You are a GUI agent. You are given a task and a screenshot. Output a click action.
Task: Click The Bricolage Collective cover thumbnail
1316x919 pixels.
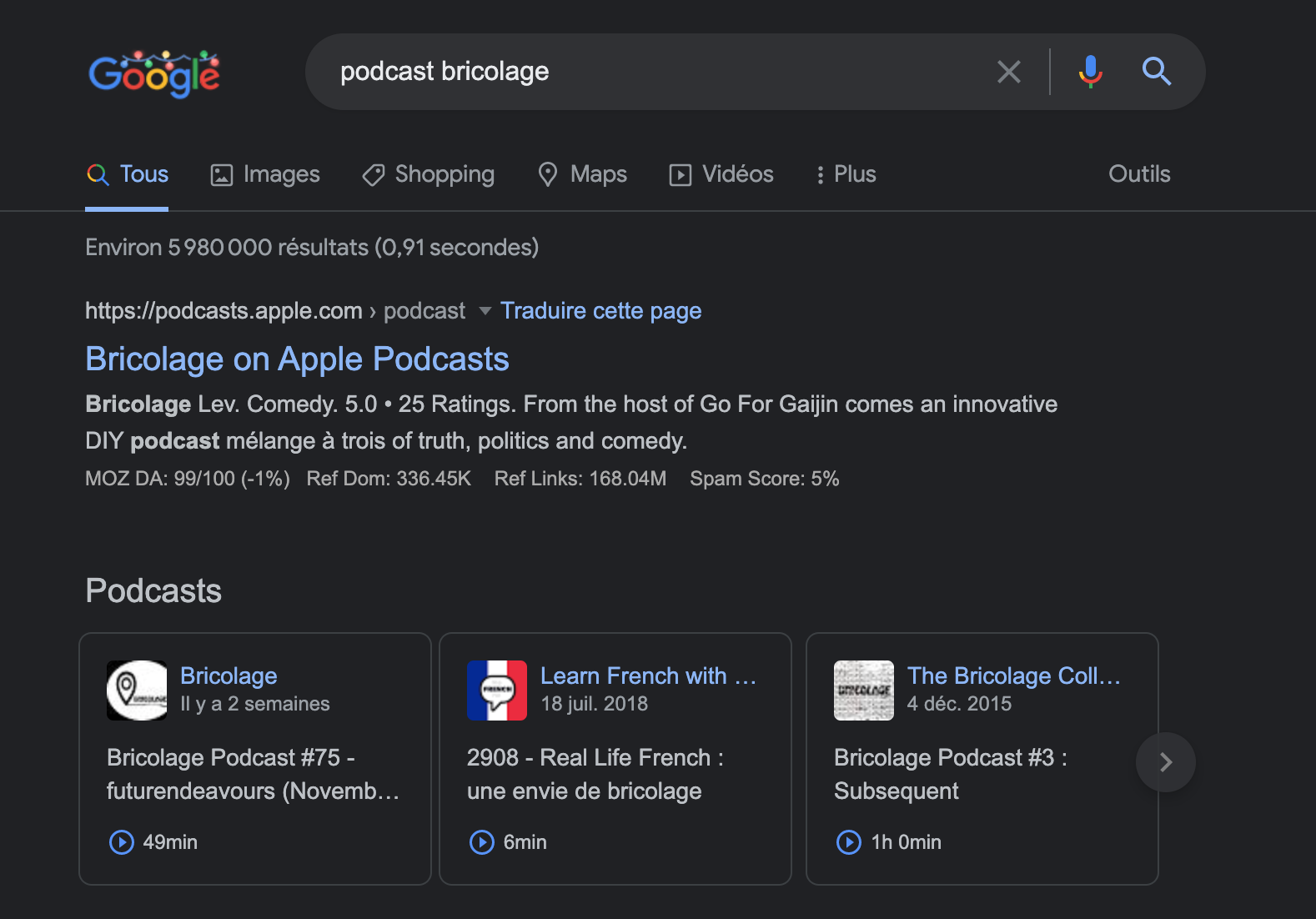pyautogui.click(x=864, y=691)
